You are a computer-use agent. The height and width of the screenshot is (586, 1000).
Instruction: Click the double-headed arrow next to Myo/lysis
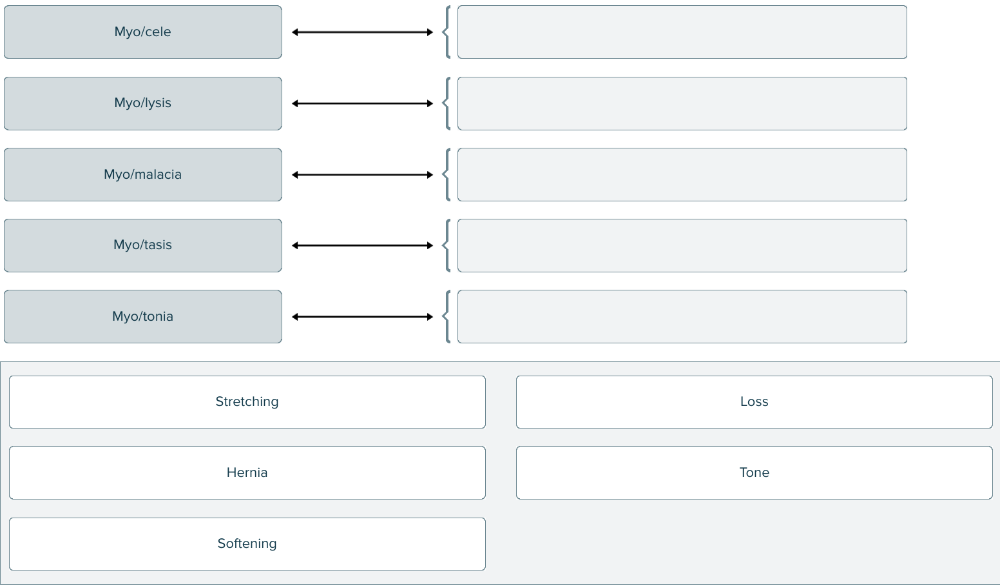(363, 103)
